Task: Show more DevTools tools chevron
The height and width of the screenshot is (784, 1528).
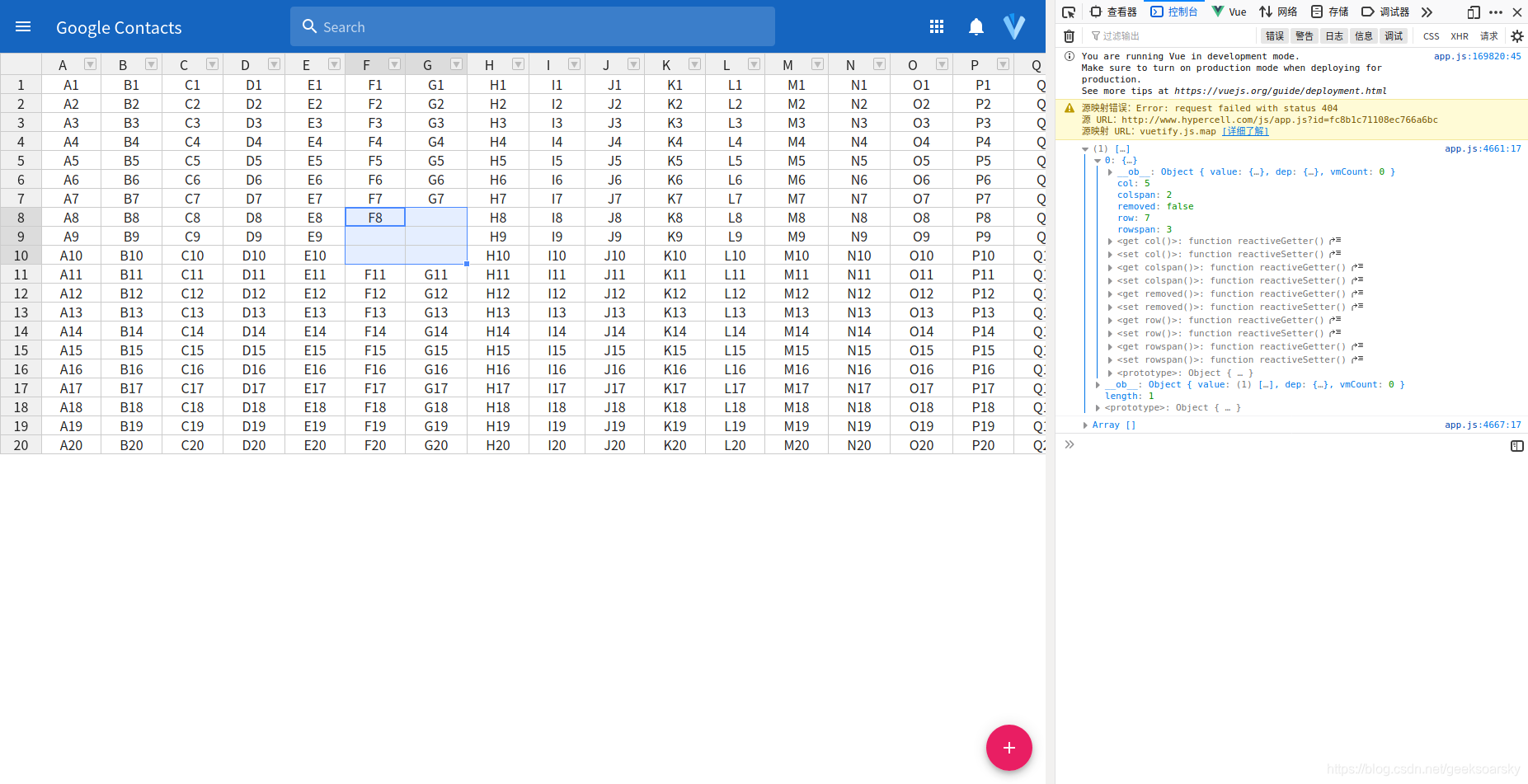Action: (1427, 12)
